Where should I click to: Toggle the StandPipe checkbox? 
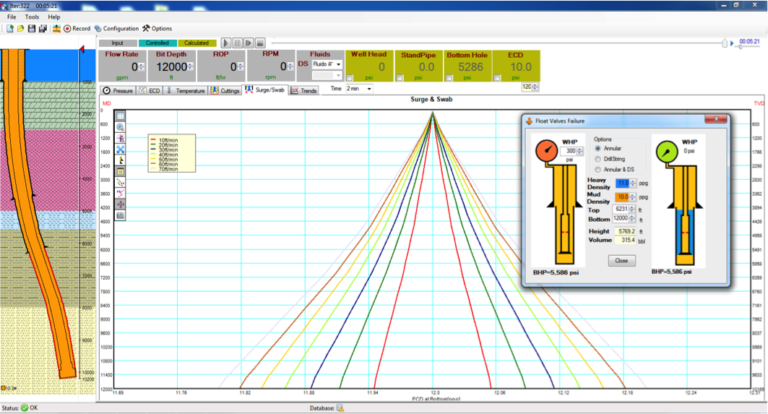pyautogui.click(x=400, y=77)
